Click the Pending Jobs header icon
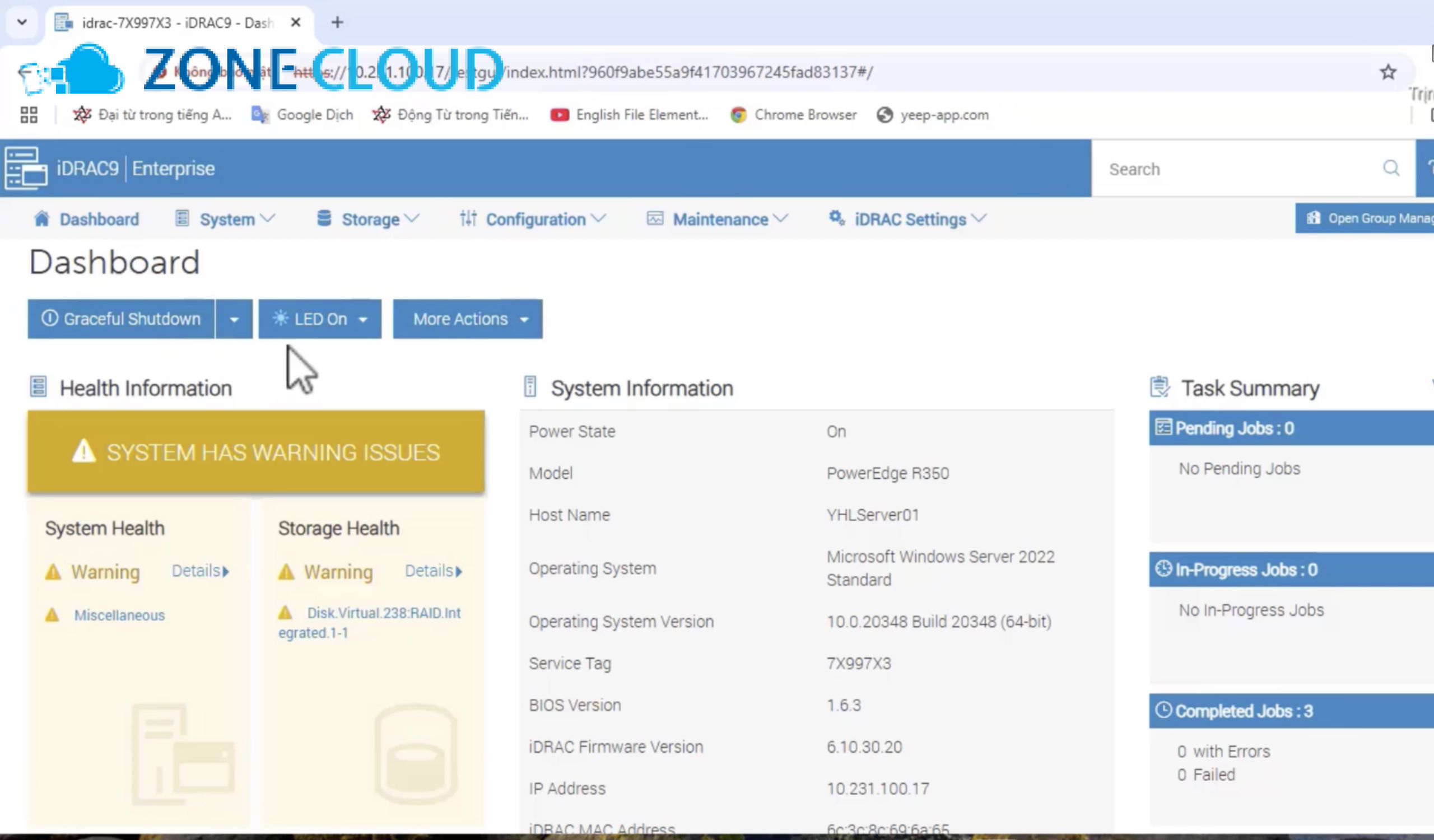 click(1163, 427)
